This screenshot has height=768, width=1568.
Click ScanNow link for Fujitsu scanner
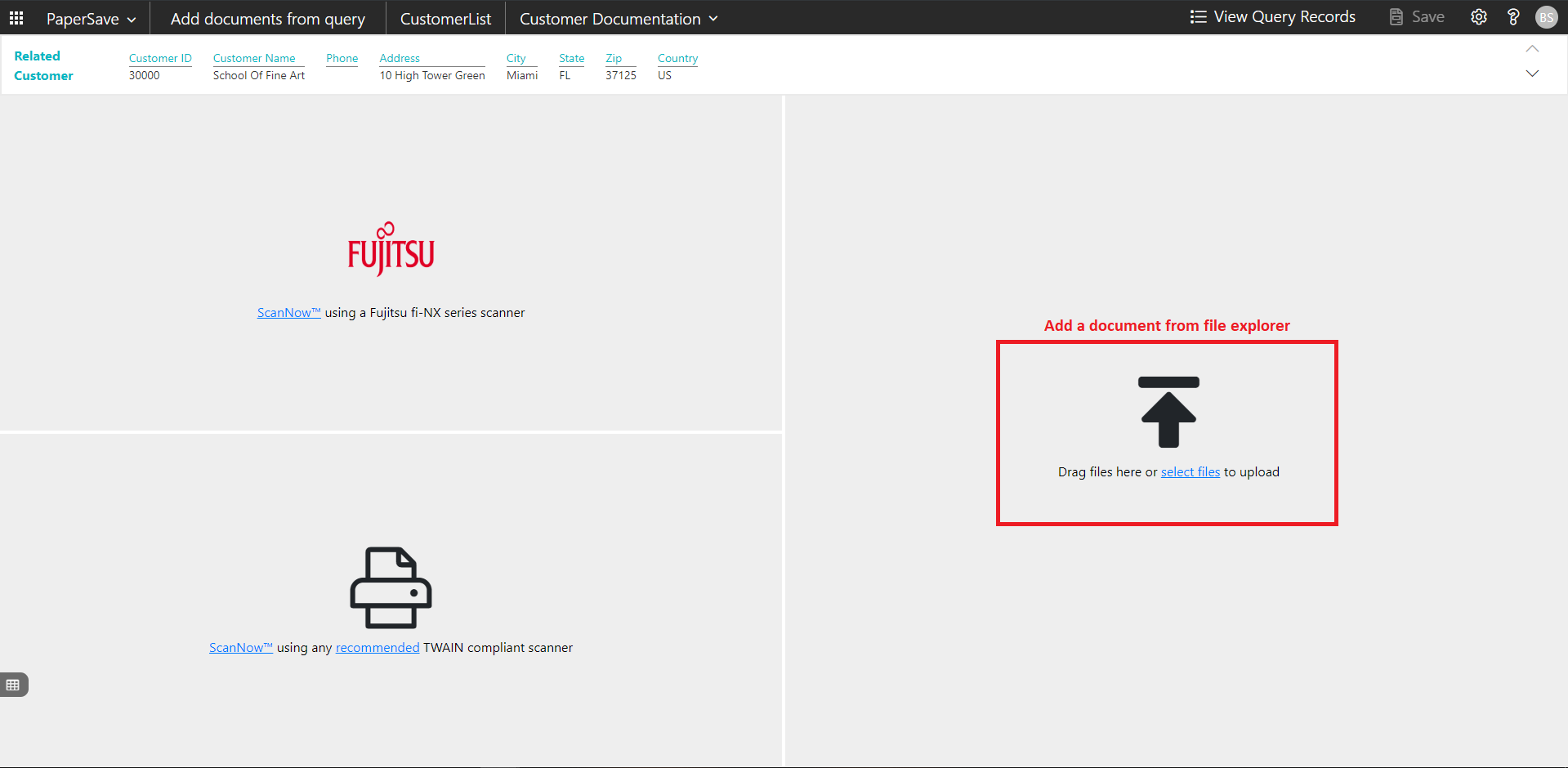point(288,313)
